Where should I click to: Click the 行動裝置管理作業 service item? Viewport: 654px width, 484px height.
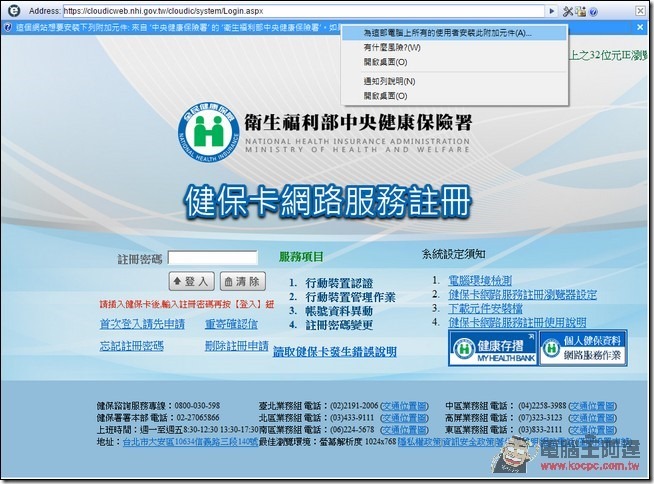tap(350, 297)
